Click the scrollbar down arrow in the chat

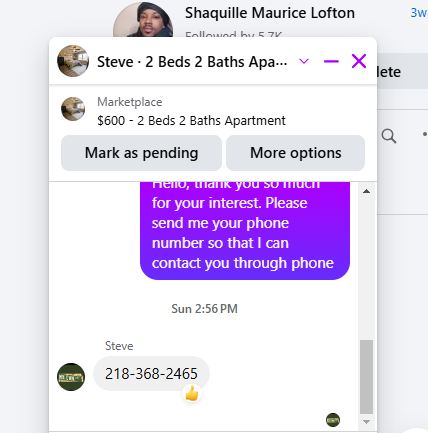pyautogui.click(x=366, y=422)
